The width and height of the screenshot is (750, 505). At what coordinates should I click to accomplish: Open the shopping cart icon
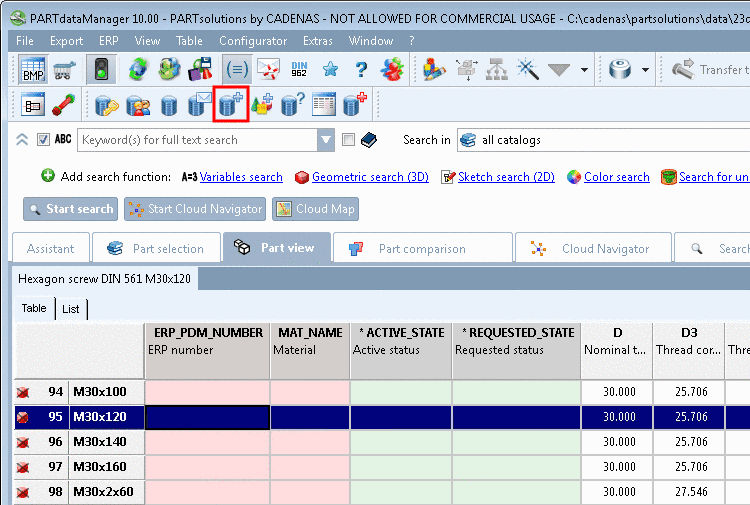[64, 70]
